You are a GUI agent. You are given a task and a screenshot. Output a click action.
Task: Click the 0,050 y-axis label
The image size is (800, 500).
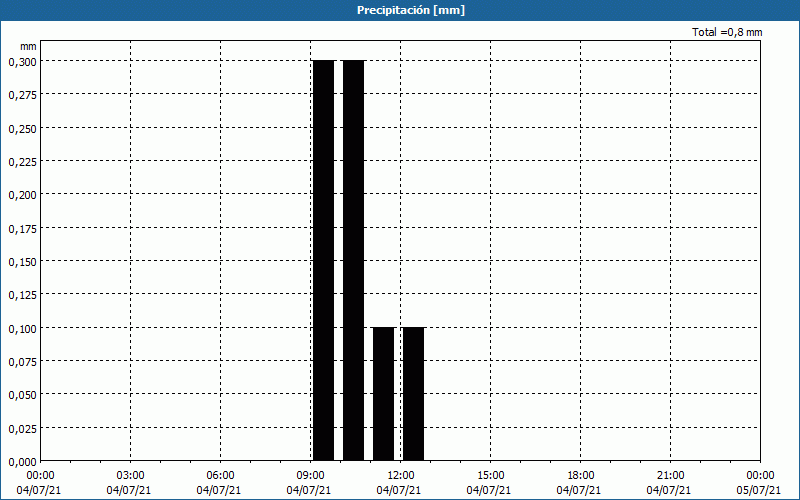pos(22,395)
